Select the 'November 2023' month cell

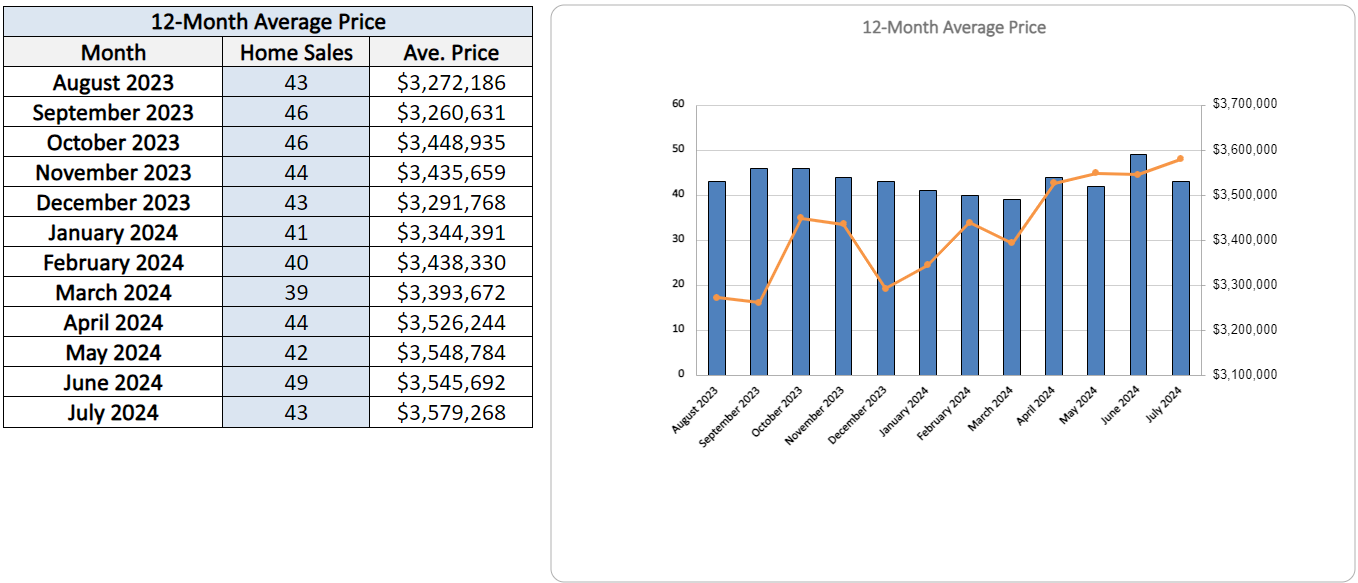click(x=113, y=172)
